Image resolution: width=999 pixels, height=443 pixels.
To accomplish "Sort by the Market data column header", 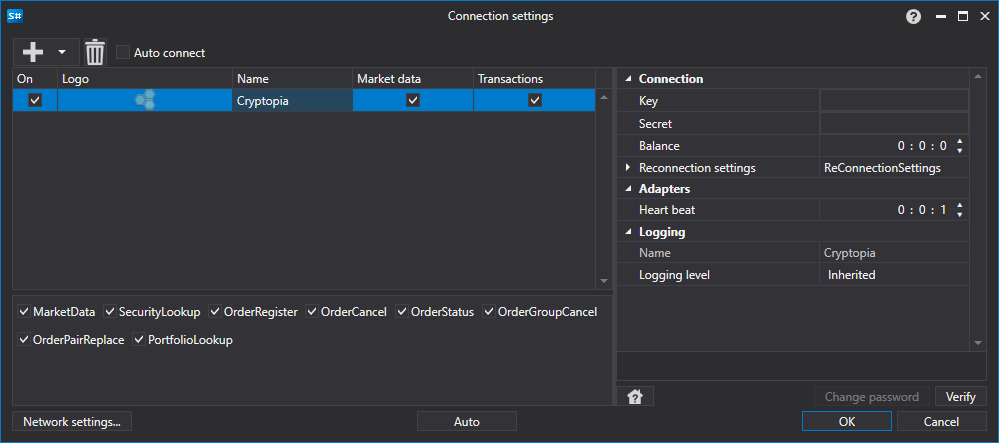I will pos(413,78).
